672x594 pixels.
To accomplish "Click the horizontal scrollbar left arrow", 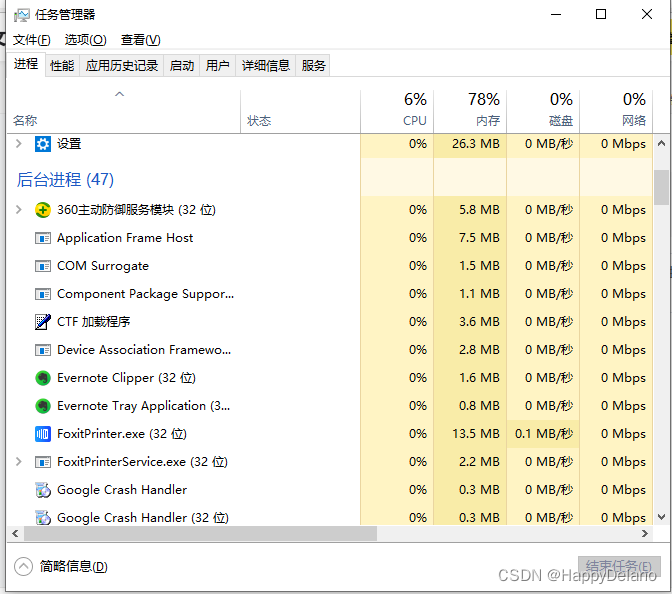I will [15, 534].
